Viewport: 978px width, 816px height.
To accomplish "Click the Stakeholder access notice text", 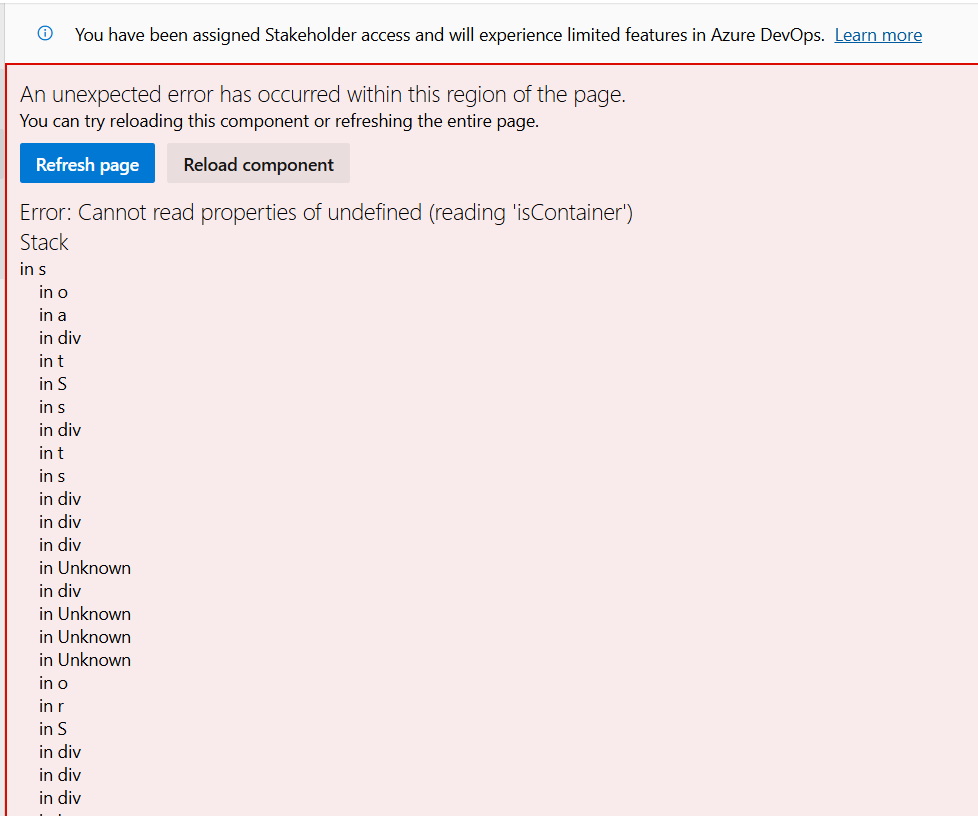I will [450, 35].
